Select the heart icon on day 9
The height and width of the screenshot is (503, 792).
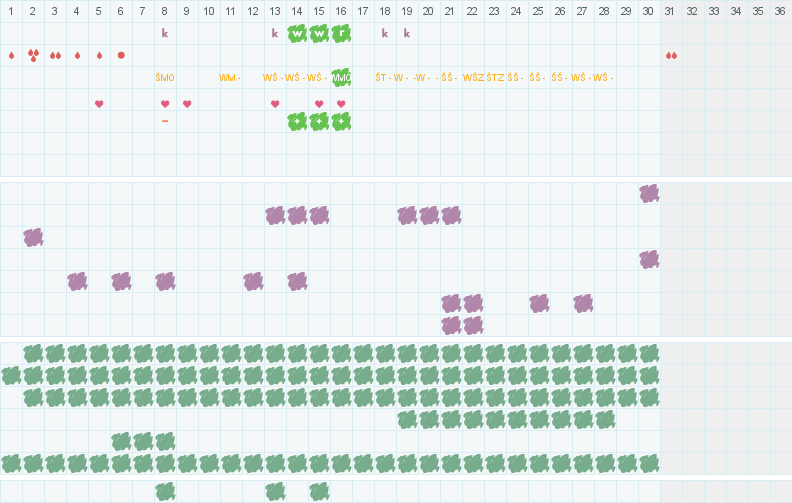187,104
